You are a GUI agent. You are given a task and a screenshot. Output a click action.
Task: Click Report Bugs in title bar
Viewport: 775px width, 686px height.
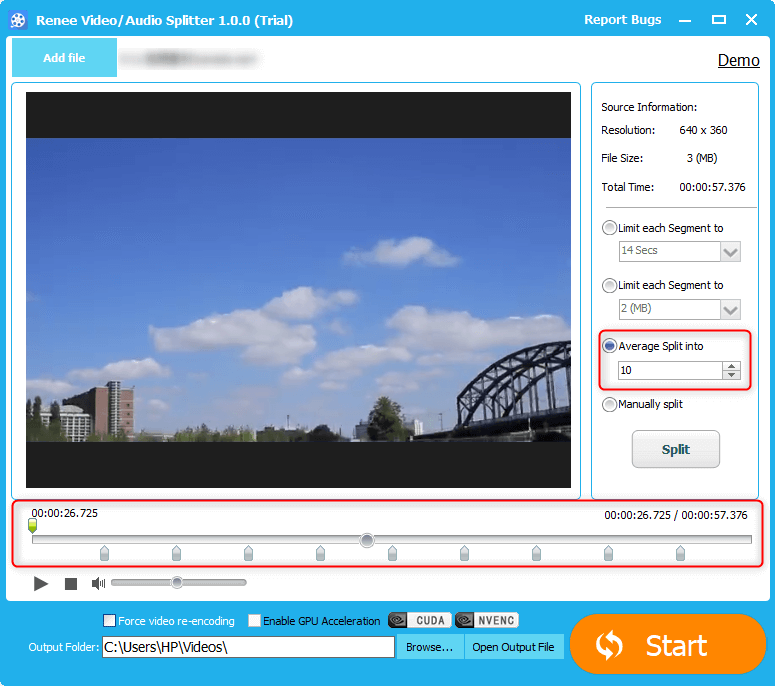pyautogui.click(x=624, y=20)
